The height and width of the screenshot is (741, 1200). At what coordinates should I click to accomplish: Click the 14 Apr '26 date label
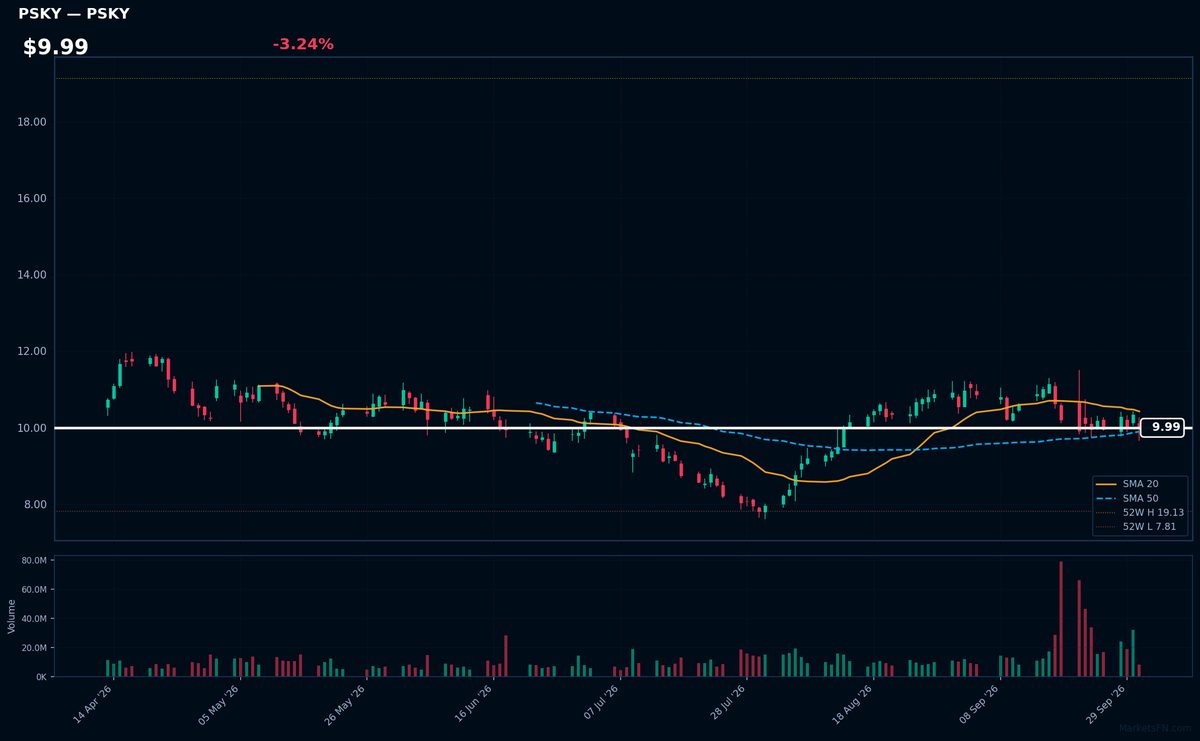coord(91,706)
